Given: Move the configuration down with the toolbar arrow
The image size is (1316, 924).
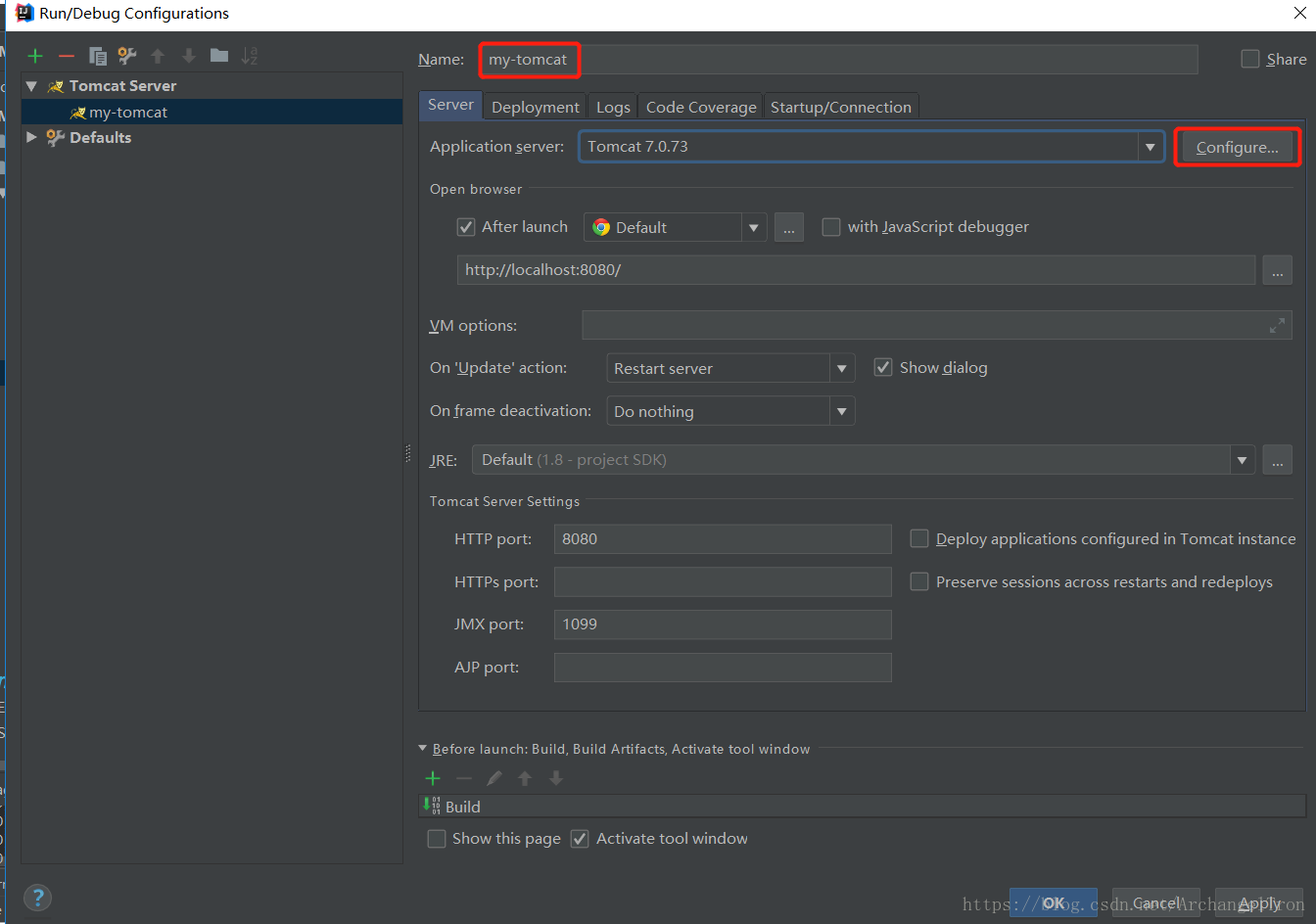Looking at the screenshot, I should coord(189,56).
